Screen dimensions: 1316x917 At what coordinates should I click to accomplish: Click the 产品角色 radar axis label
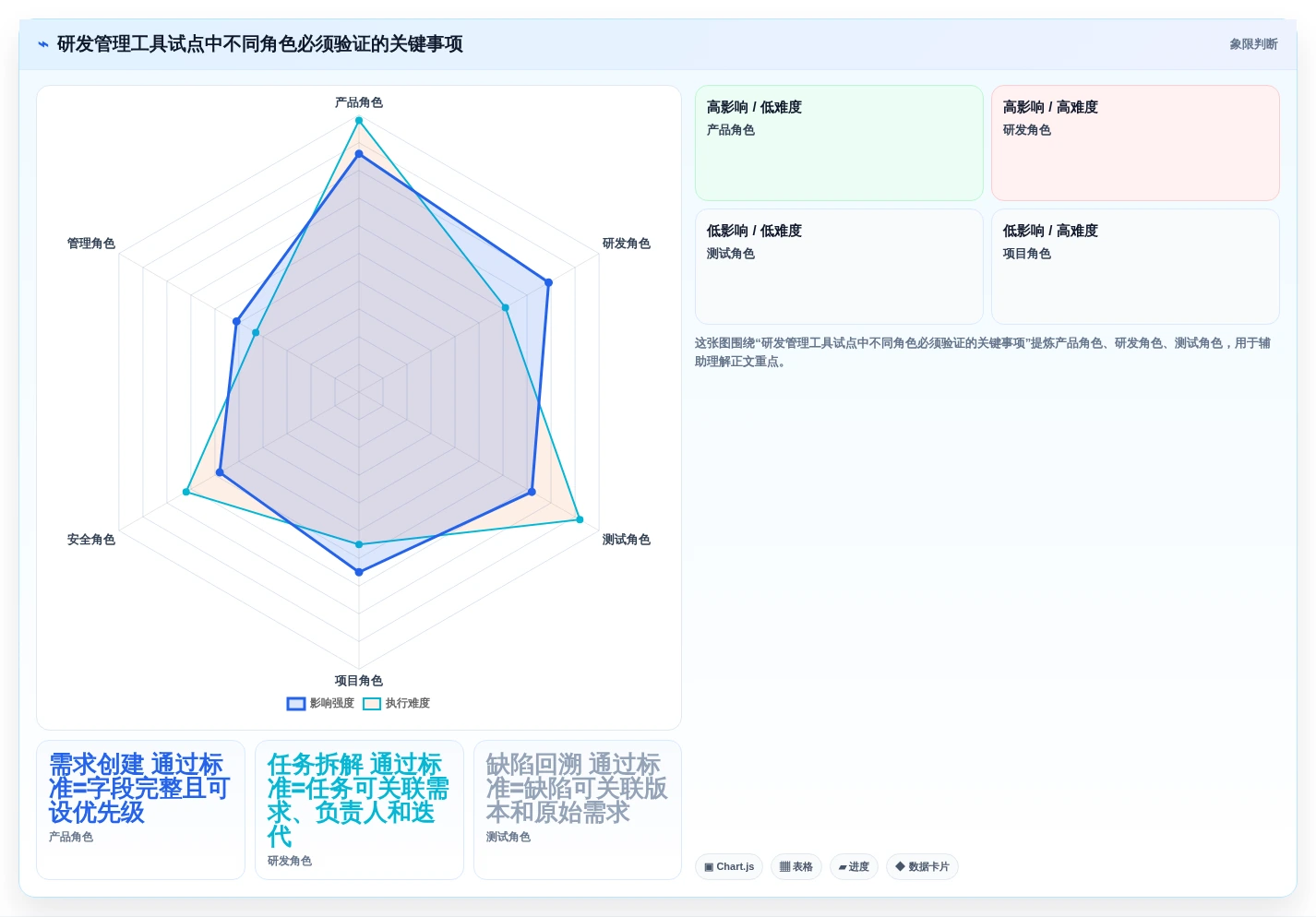(359, 102)
